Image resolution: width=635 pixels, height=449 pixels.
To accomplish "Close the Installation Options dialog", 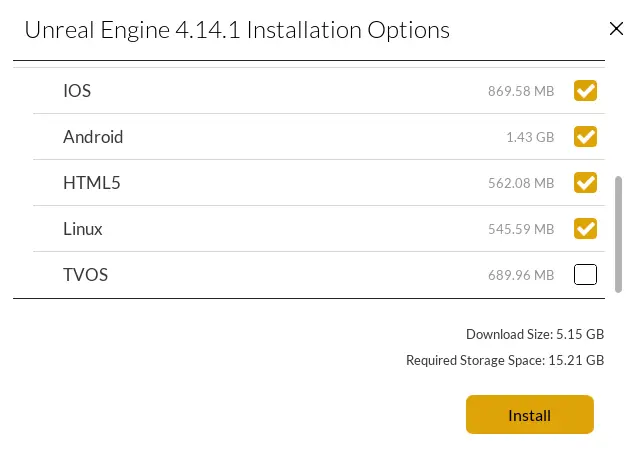I will click(616, 29).
